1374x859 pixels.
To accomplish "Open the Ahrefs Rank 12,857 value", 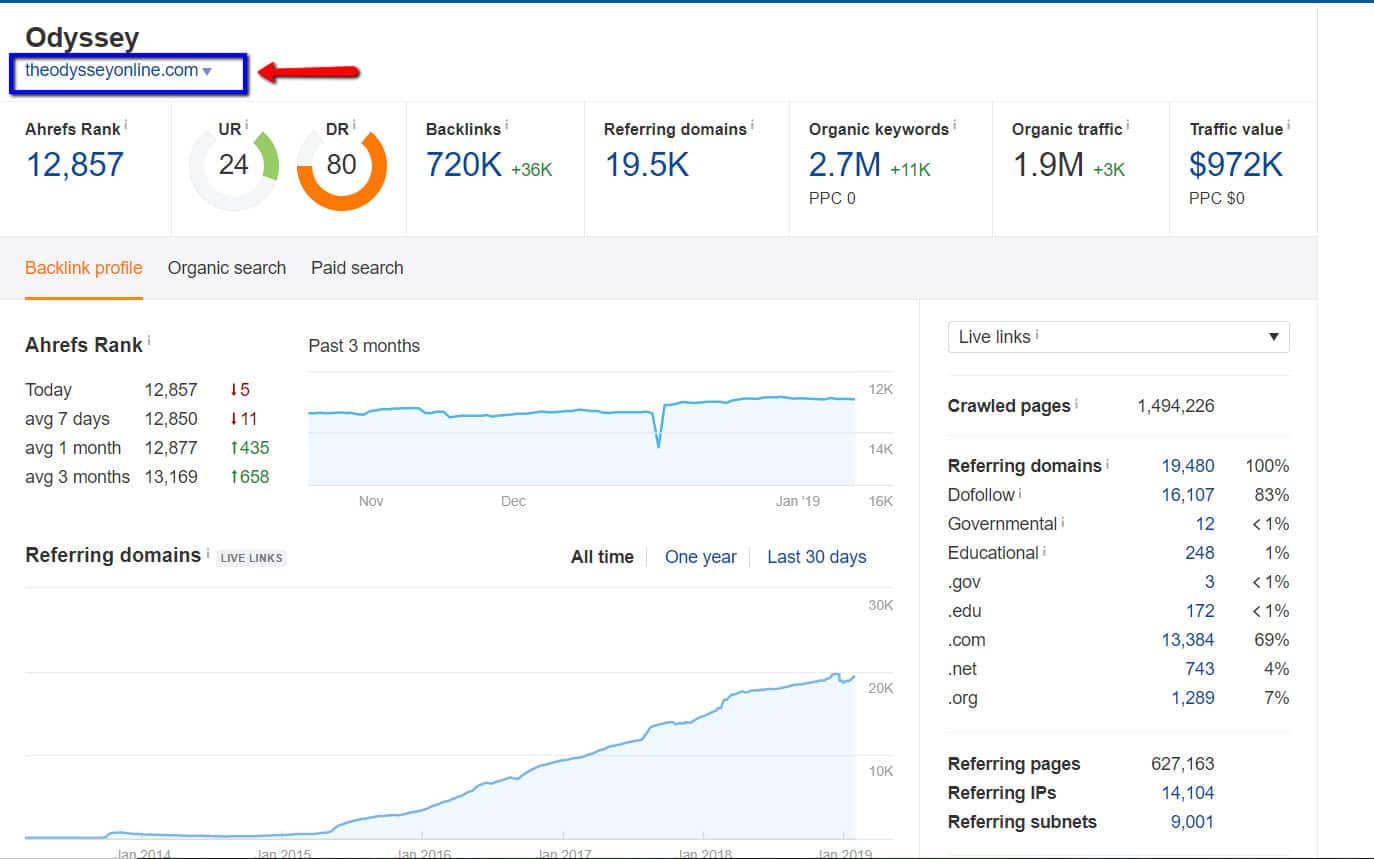I will [x=75, y=164].
